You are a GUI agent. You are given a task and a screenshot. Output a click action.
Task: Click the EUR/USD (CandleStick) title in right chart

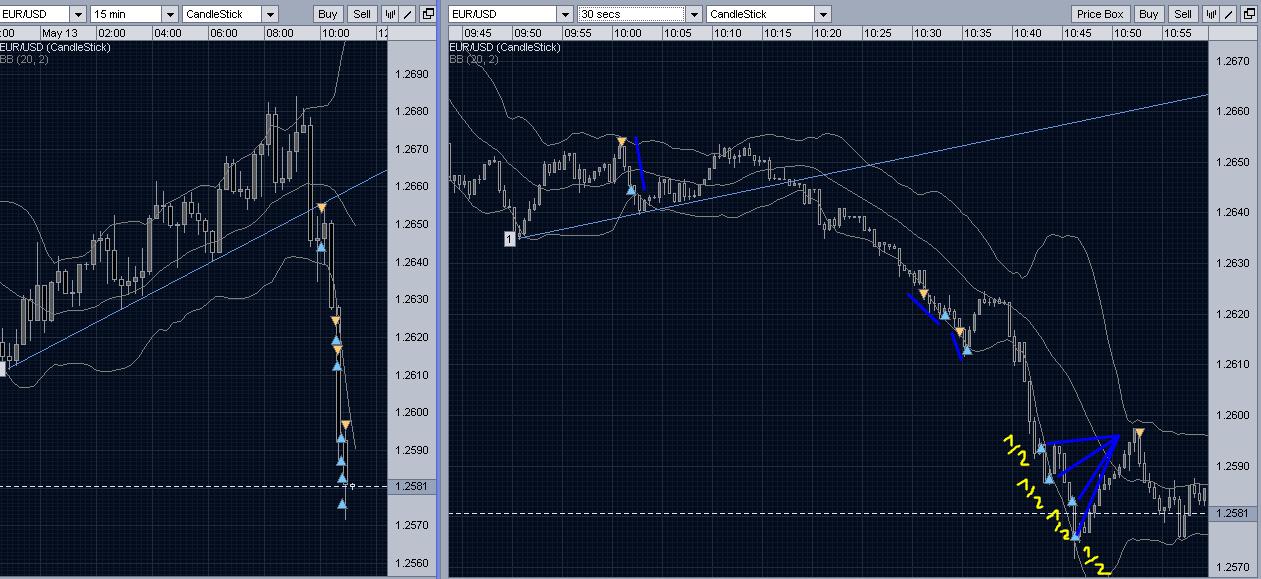505,47
